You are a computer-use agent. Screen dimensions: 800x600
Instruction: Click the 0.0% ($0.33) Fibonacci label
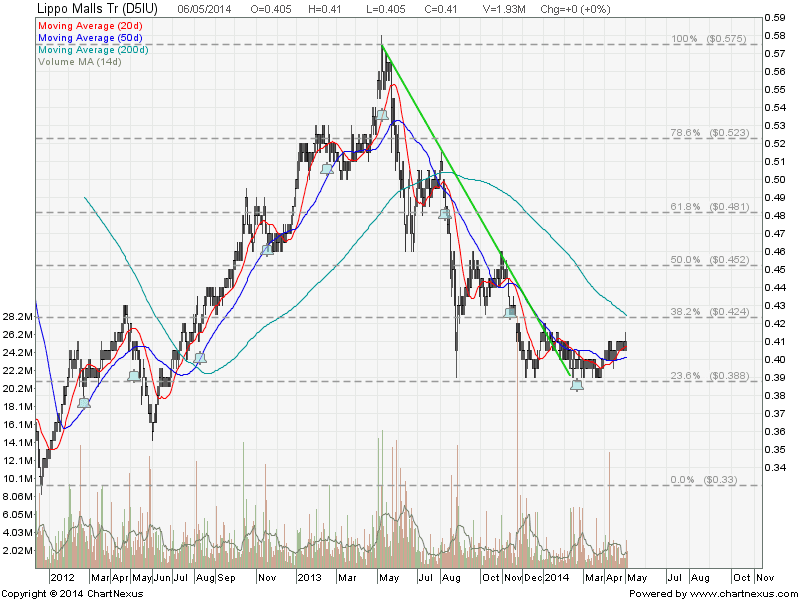(704, 480)
